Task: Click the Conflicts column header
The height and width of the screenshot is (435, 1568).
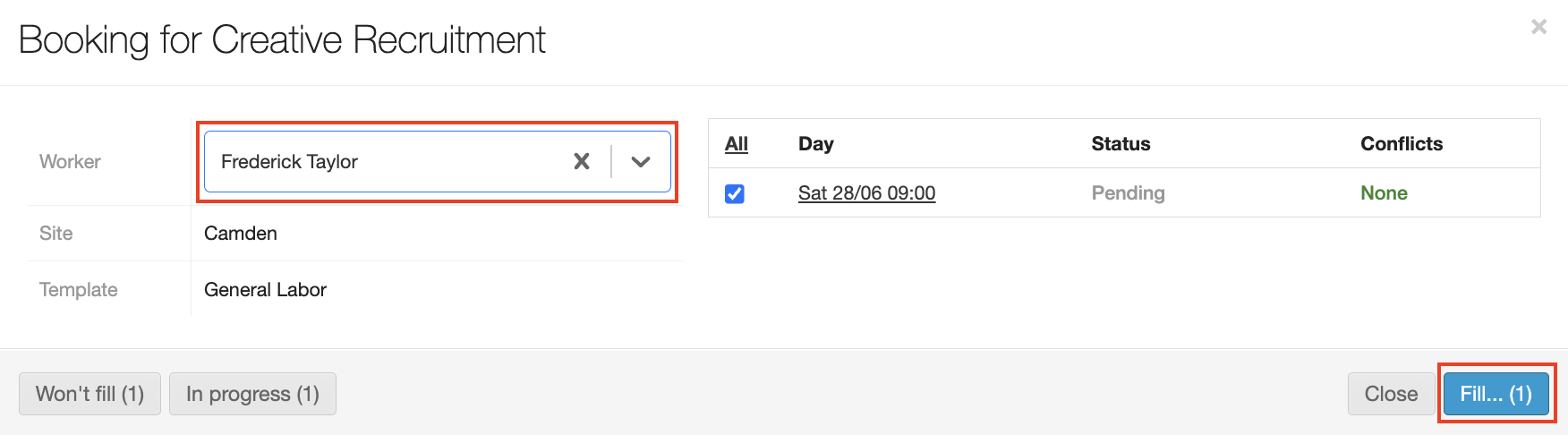Action: tap(1402, 144)
